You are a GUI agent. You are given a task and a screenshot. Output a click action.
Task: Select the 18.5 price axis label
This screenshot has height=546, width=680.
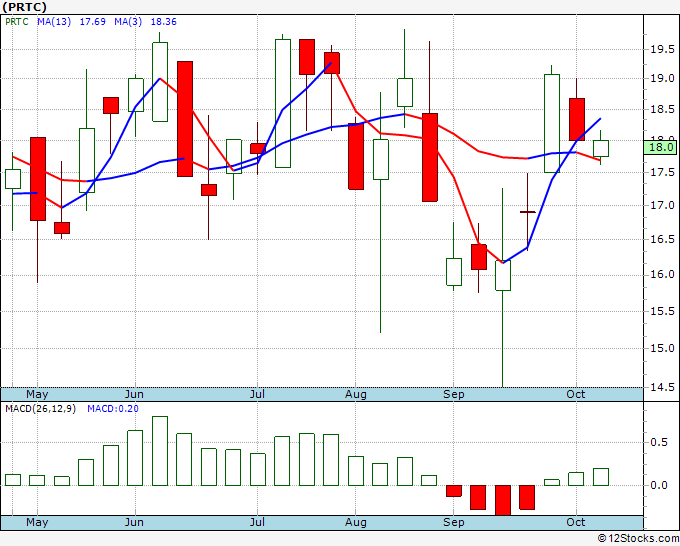(x=662, y=109)
